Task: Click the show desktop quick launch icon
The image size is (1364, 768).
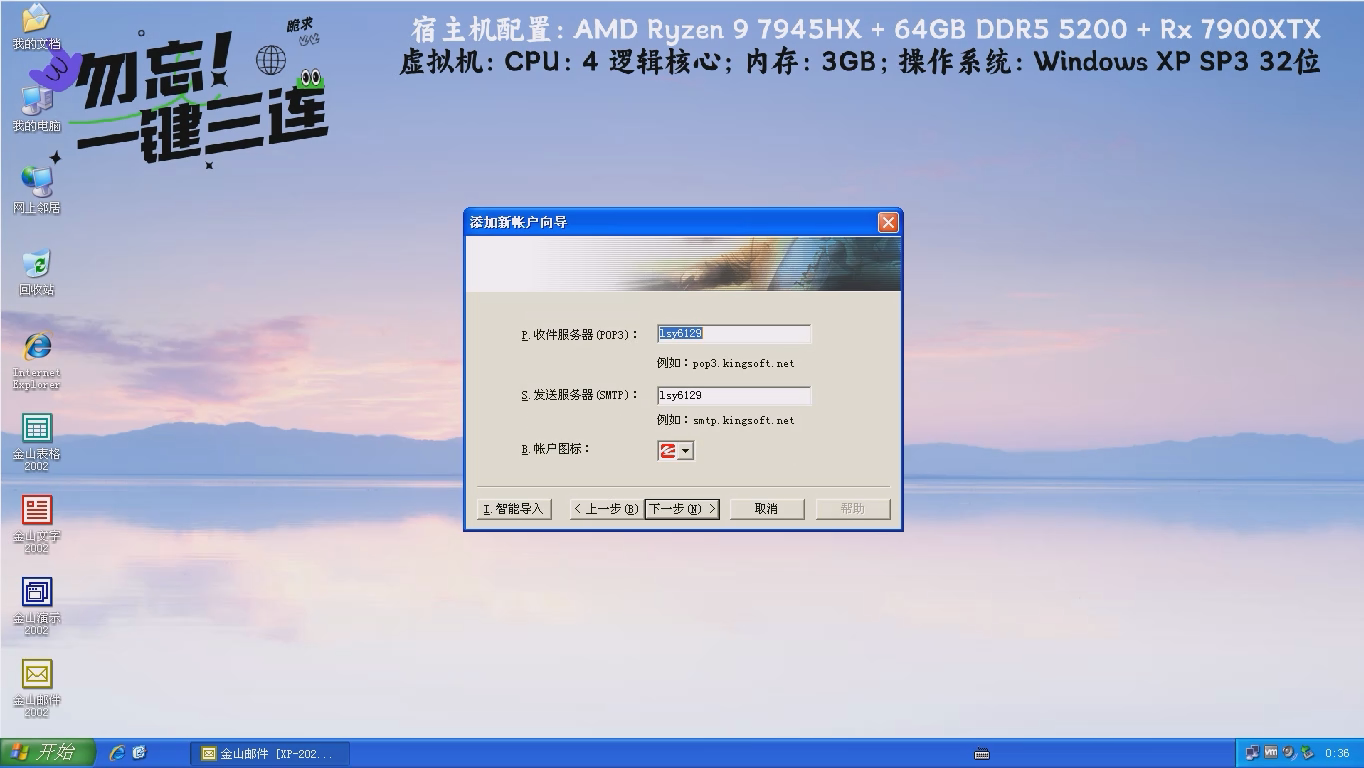Action: point(140,753)
